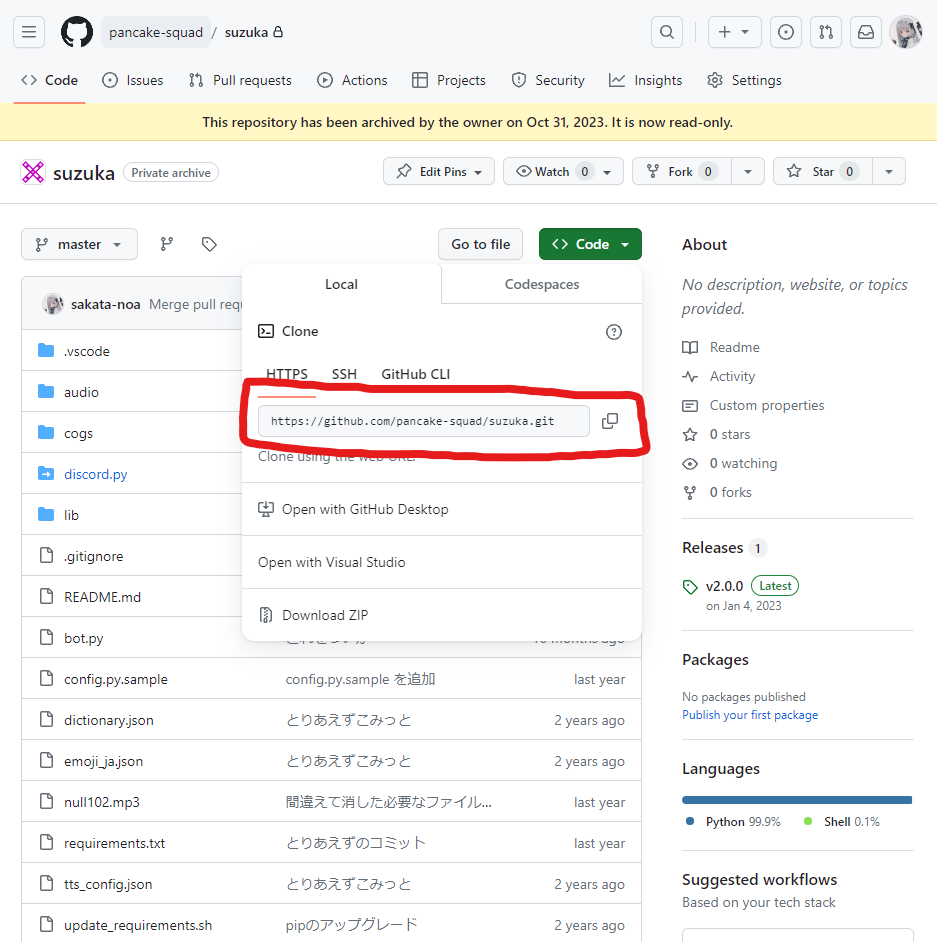Open the search magnifier in header
This screenshot has height=942, width=937.
(667, 32)
